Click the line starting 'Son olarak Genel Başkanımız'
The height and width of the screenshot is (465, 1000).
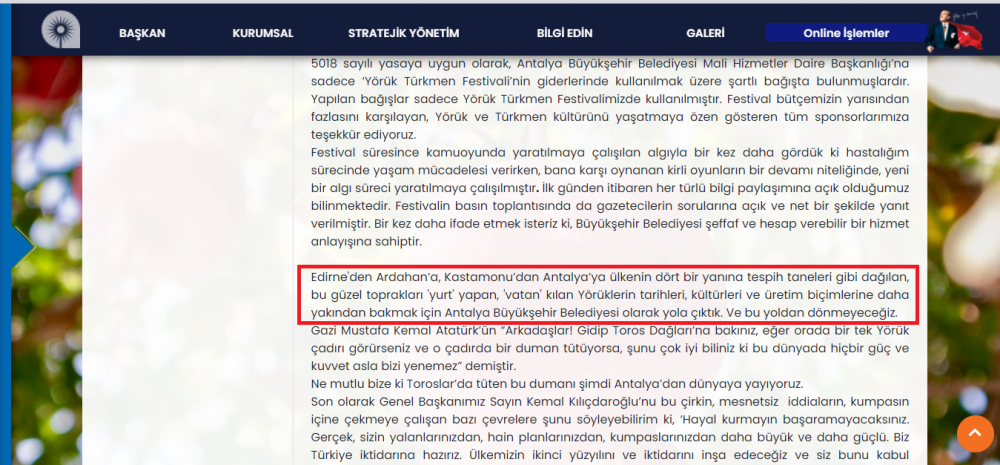(610, 402)
